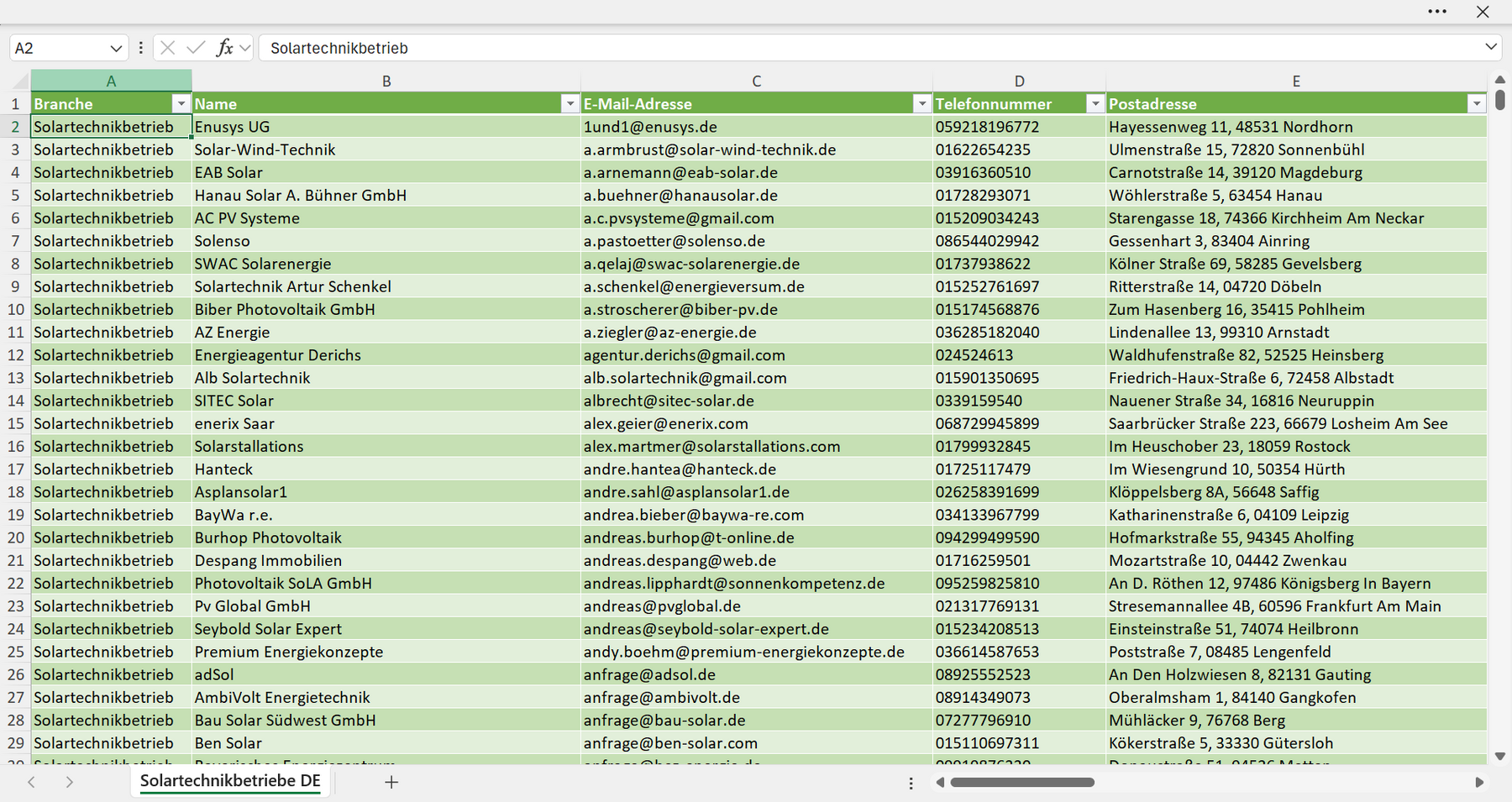Go to next sheet with right arrow

coord(70,782)
